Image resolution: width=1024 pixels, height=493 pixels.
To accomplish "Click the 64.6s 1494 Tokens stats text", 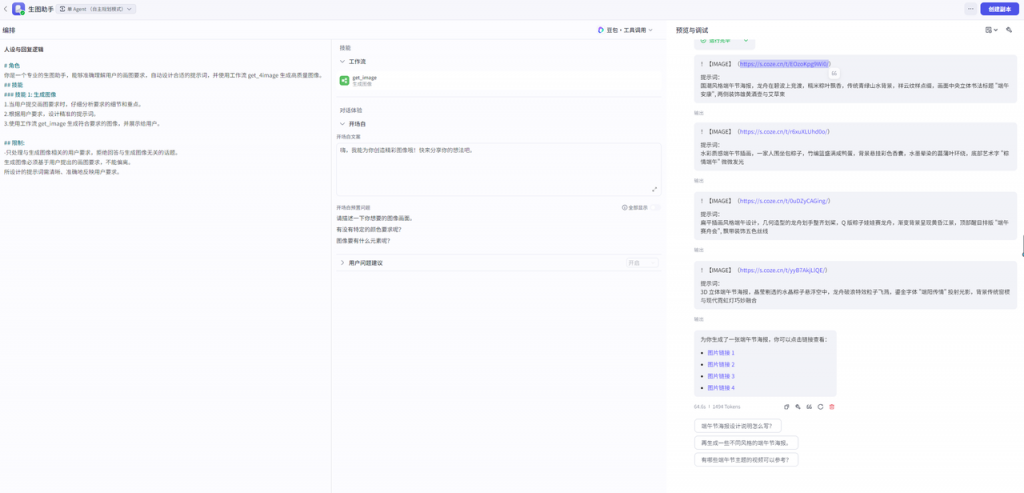I will pos(717,407).
